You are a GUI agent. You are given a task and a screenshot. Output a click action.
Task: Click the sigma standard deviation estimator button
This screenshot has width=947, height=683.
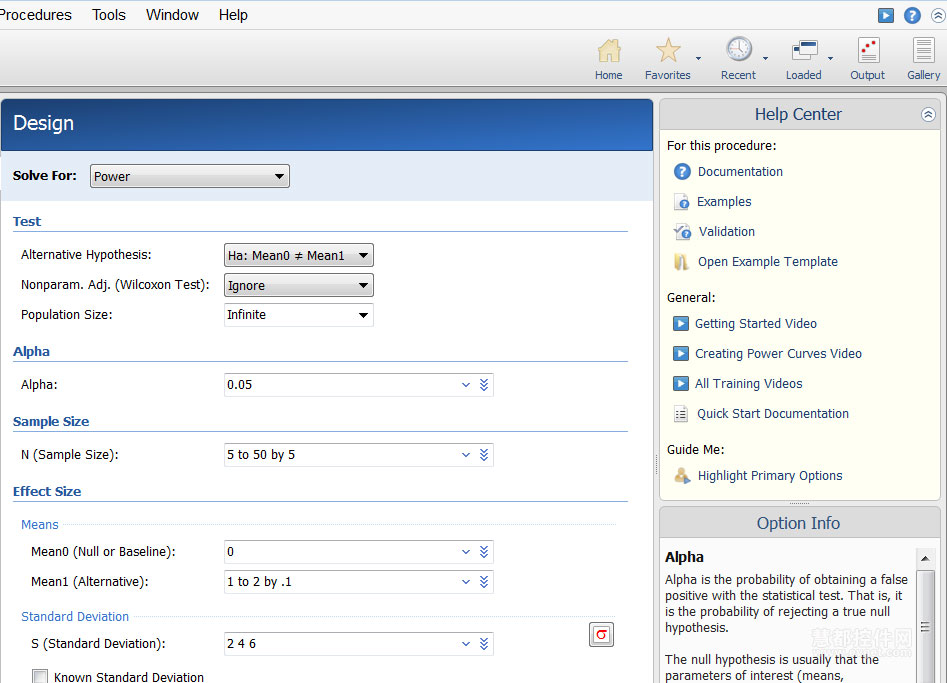[x=602, y=635]
